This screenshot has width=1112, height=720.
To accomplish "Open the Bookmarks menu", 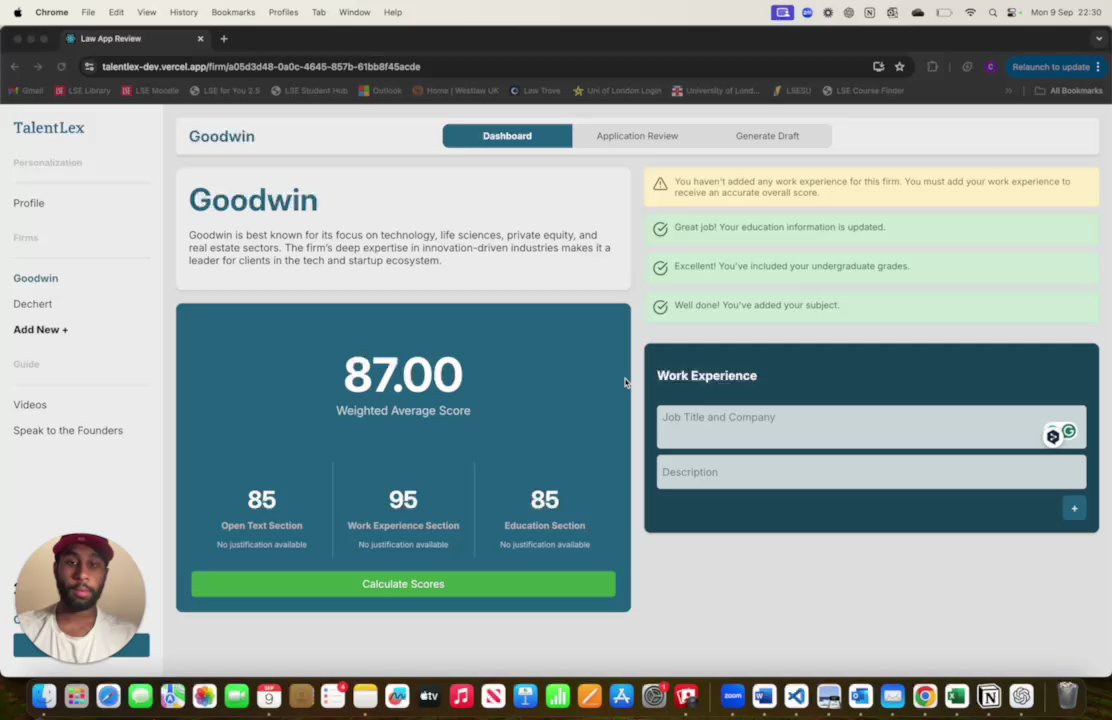I will pyautogui.click(x=233, y=12).
